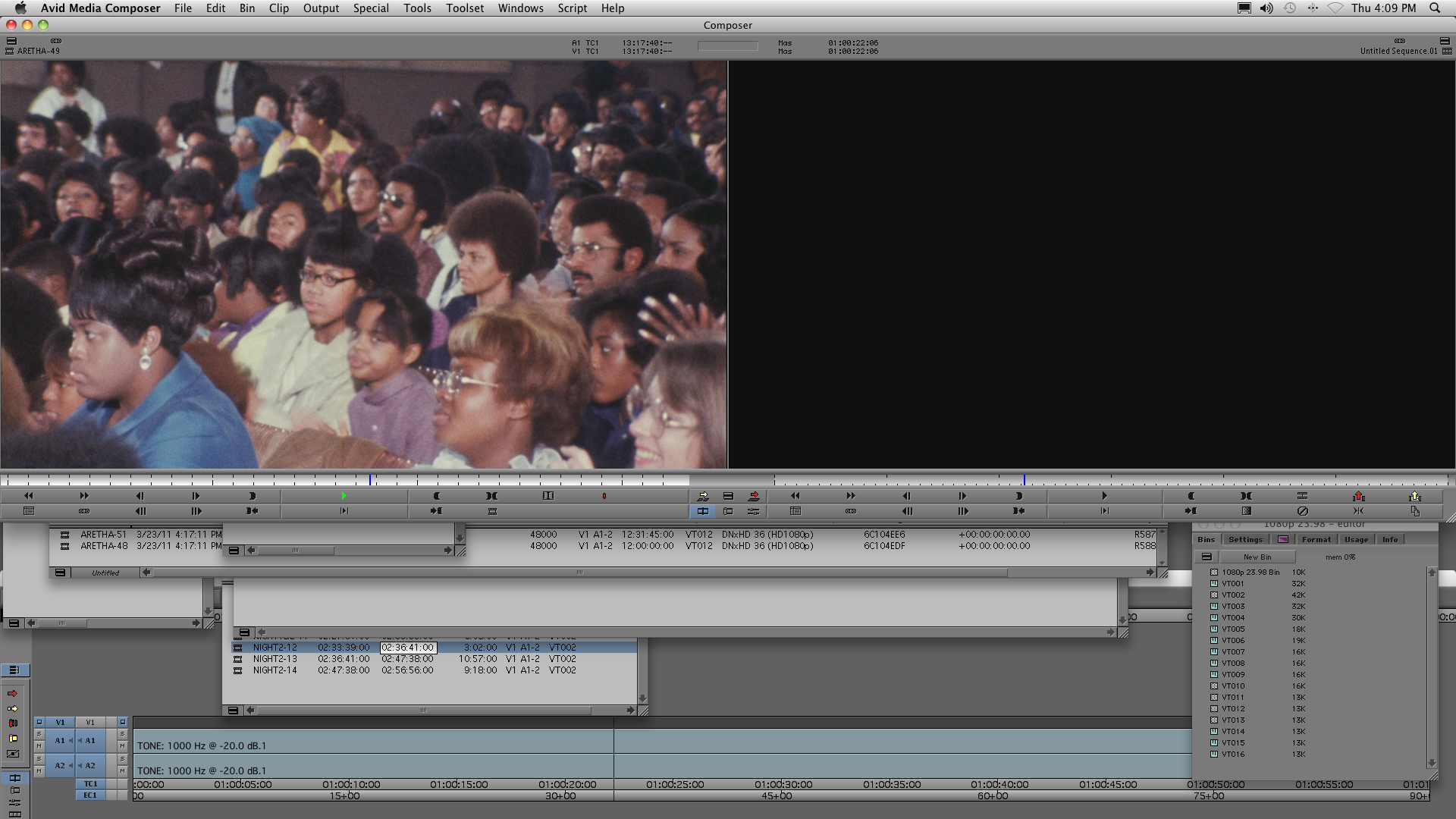Viewport: 1456px width, 819px height.
Task: Toggle the TC1 timecode track button
Action: click(90, 784)
